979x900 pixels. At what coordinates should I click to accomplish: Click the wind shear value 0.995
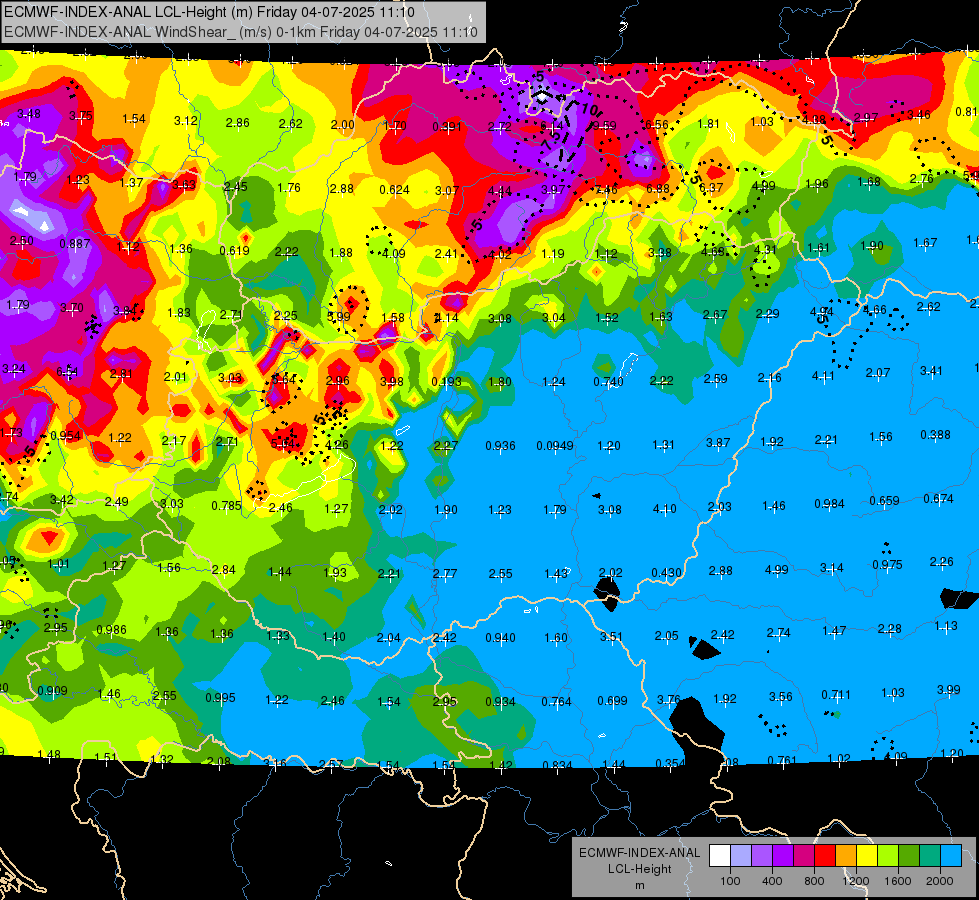(220, 698)
